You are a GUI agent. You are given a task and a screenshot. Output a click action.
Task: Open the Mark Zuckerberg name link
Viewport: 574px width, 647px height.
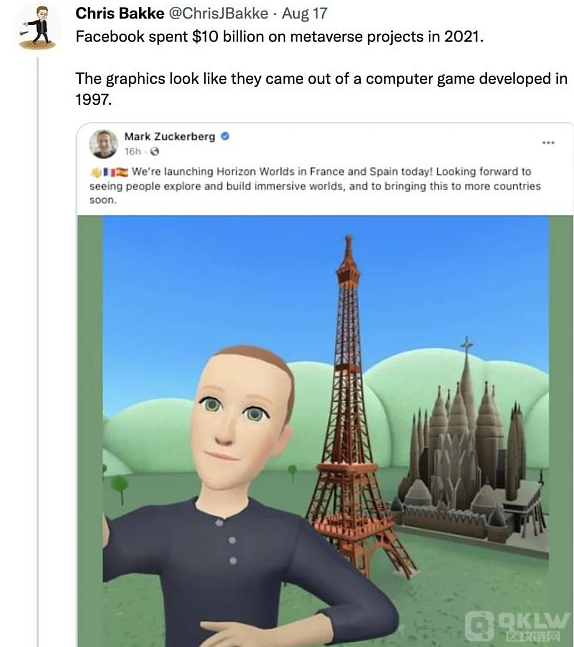pyautogui.click(x=170, y=137)
